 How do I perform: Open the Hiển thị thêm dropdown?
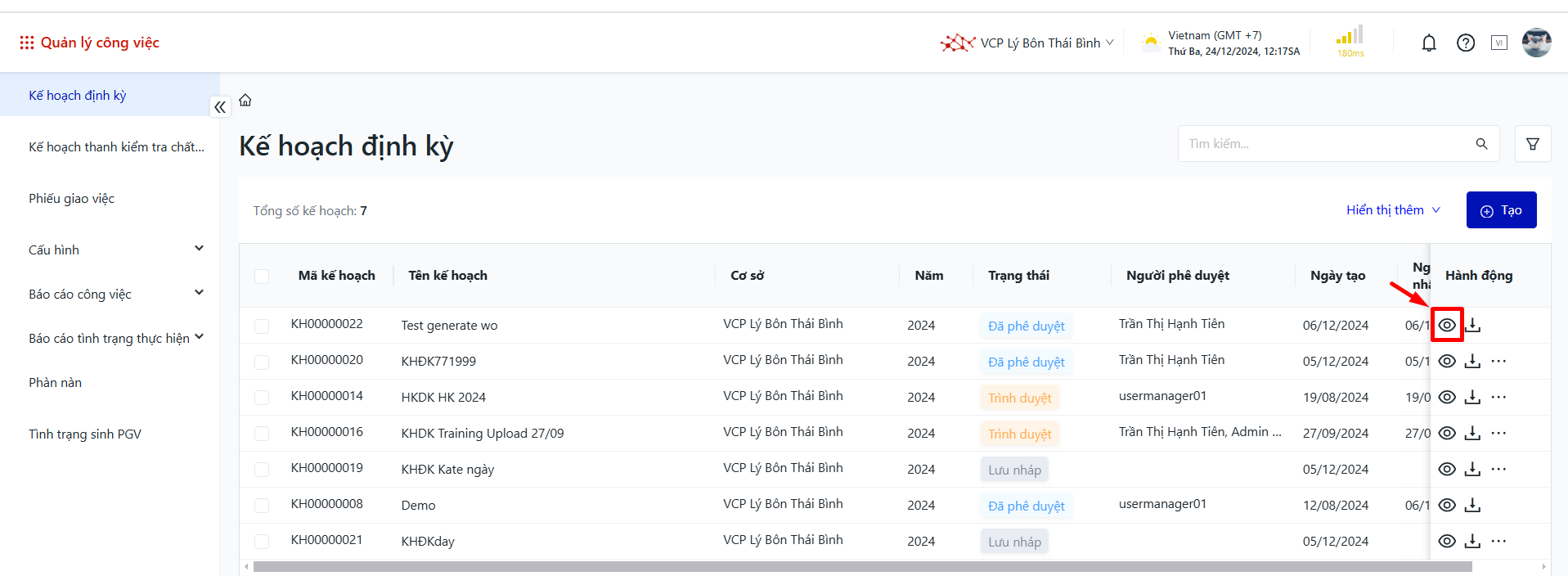1393,210
